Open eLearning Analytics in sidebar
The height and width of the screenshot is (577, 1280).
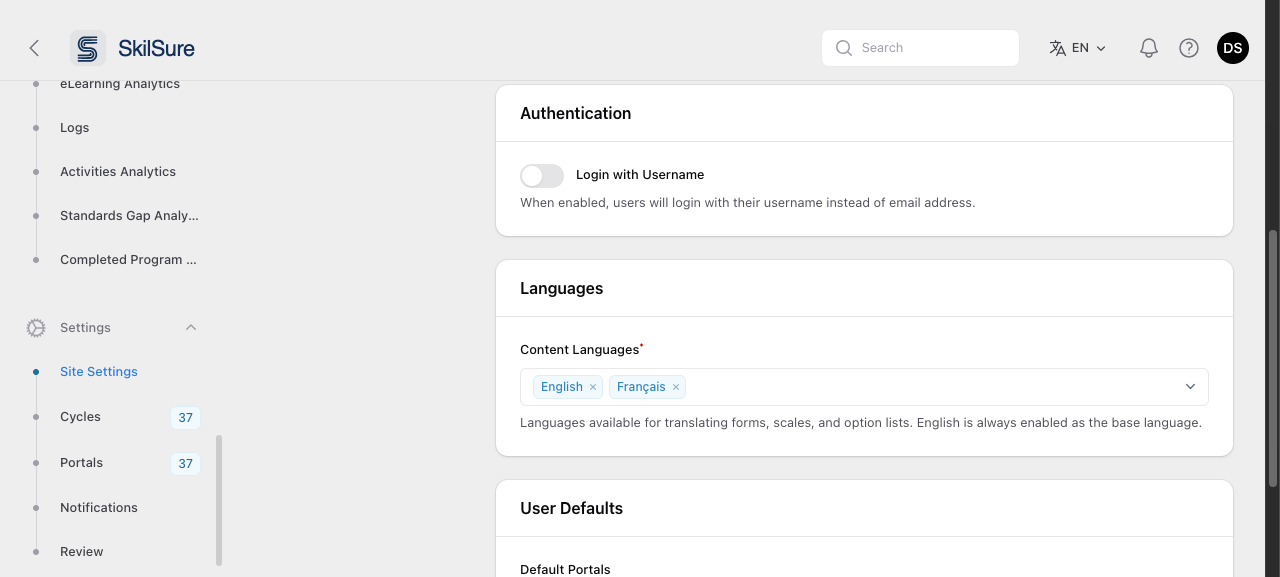(120, 84)
